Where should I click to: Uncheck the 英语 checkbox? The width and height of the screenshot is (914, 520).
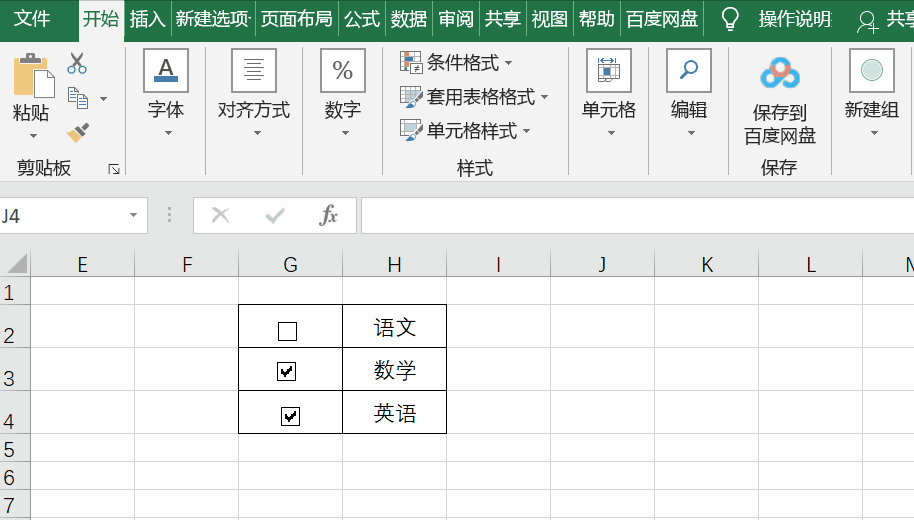290,416
